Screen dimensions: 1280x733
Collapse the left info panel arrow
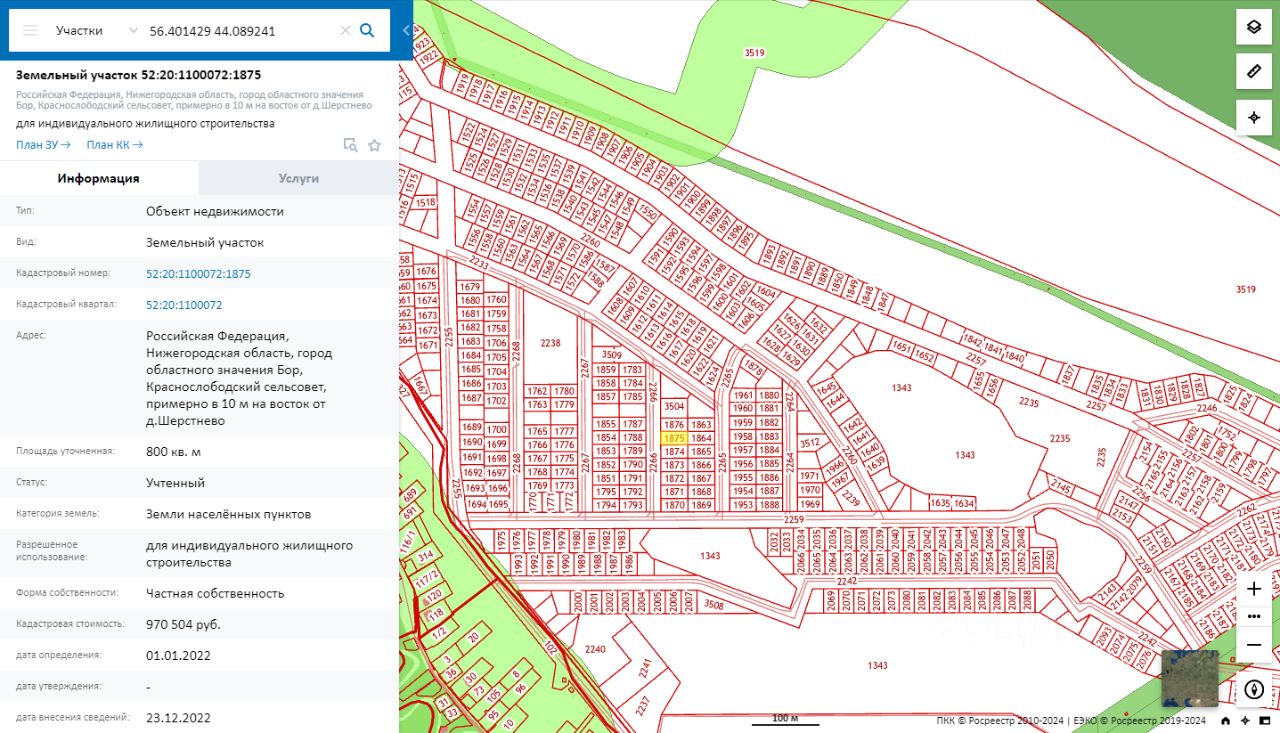(x=406, y=30)
